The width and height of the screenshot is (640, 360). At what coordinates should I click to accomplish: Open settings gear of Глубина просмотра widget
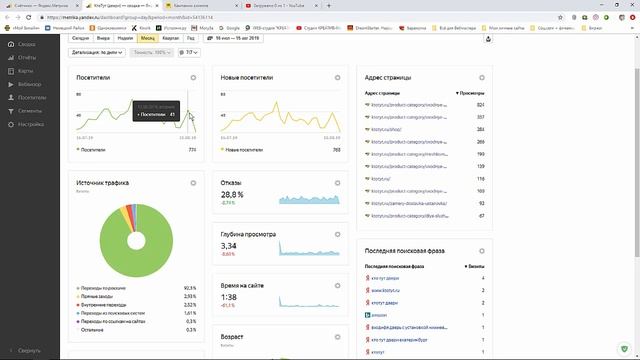point(338,234)
